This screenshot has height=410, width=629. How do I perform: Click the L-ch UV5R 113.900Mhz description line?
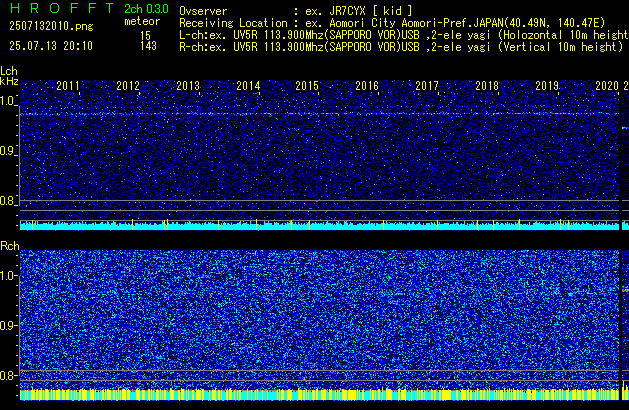click(404, 35)
